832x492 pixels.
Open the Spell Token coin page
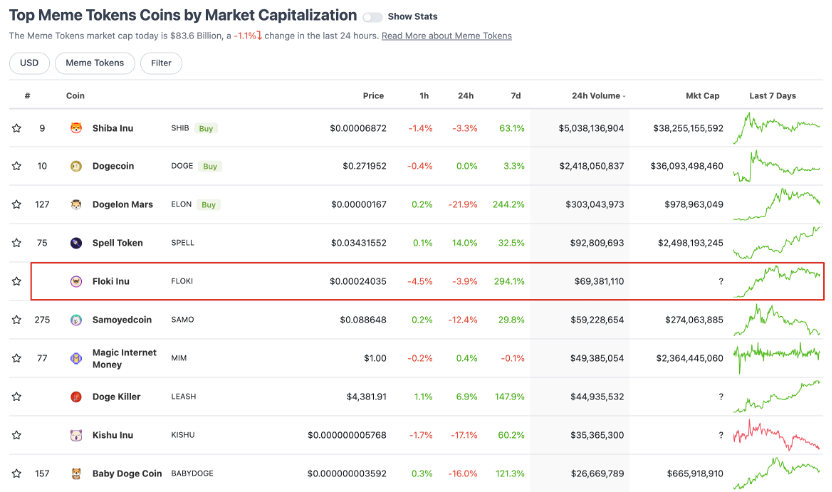(117, 243)
